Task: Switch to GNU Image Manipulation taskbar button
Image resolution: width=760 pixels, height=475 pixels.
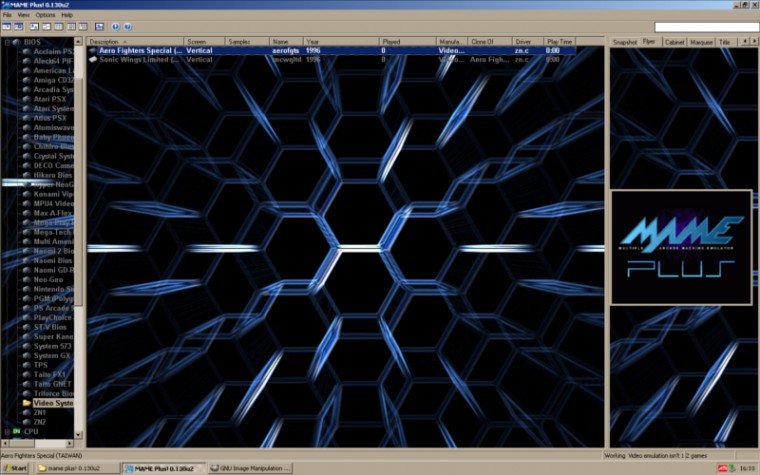Action: point(251,468)
